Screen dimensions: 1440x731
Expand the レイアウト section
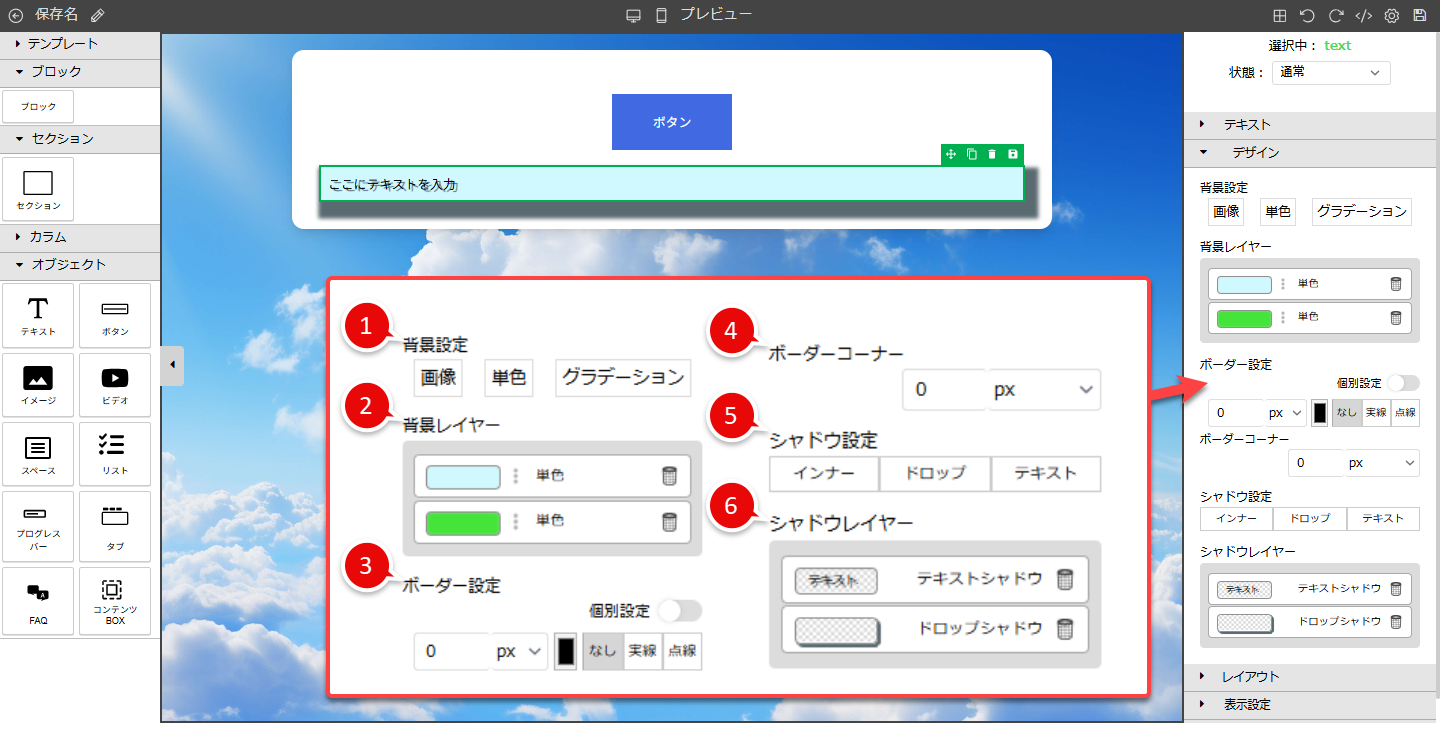tap(1250, 677)
